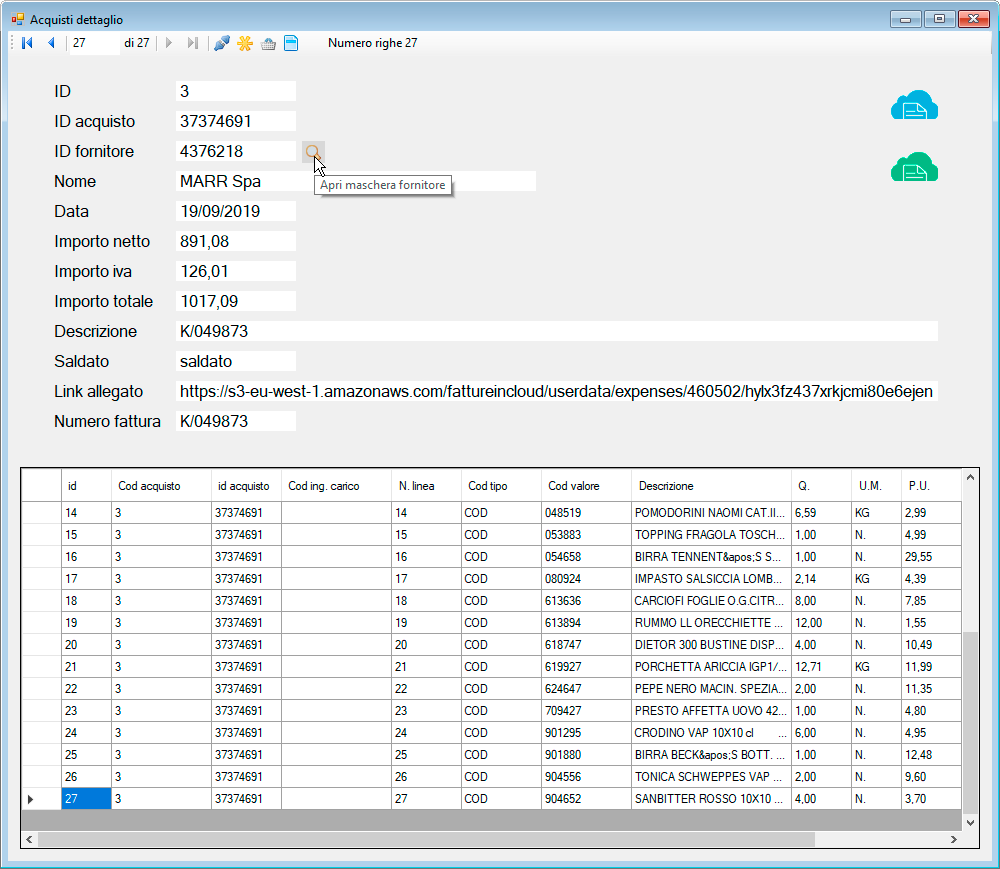Screen dimensions: 1000x869
Task: Click Q. cell 12,71
Action: 821,667
